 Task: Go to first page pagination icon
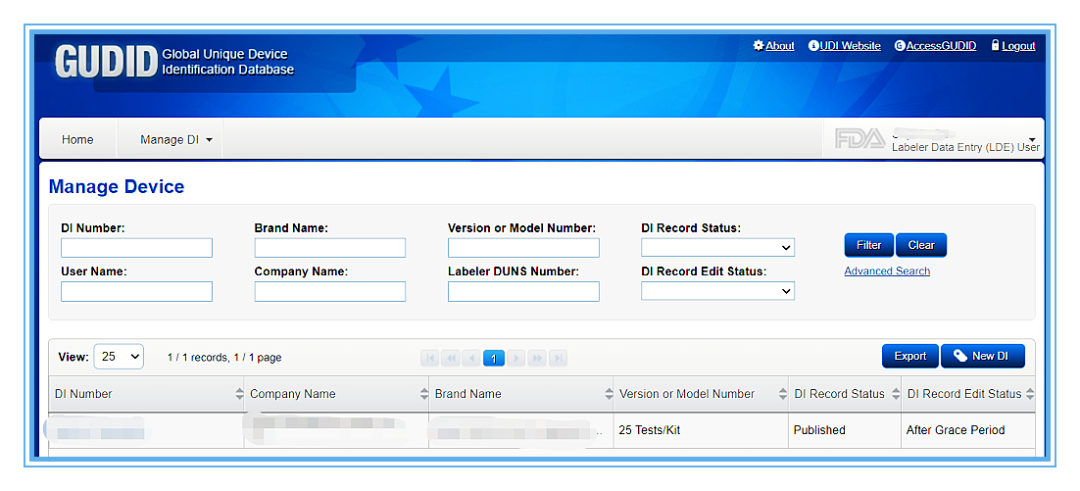(x=430, y=358)
